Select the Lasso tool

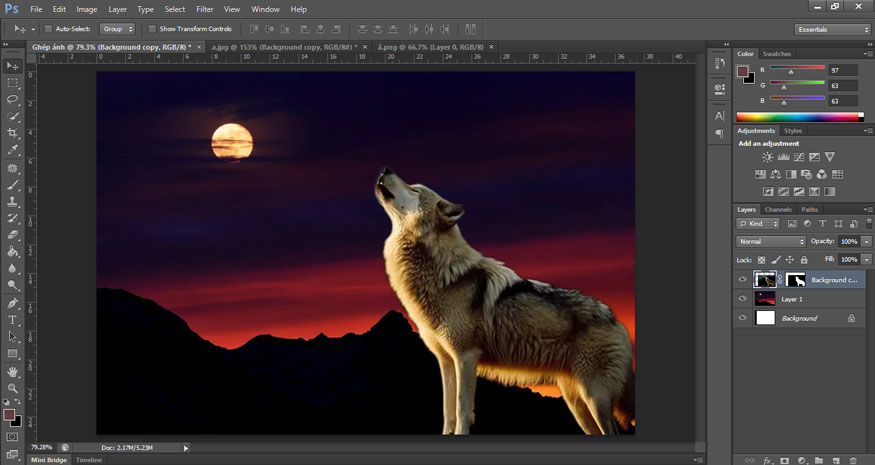click(13, 99)
